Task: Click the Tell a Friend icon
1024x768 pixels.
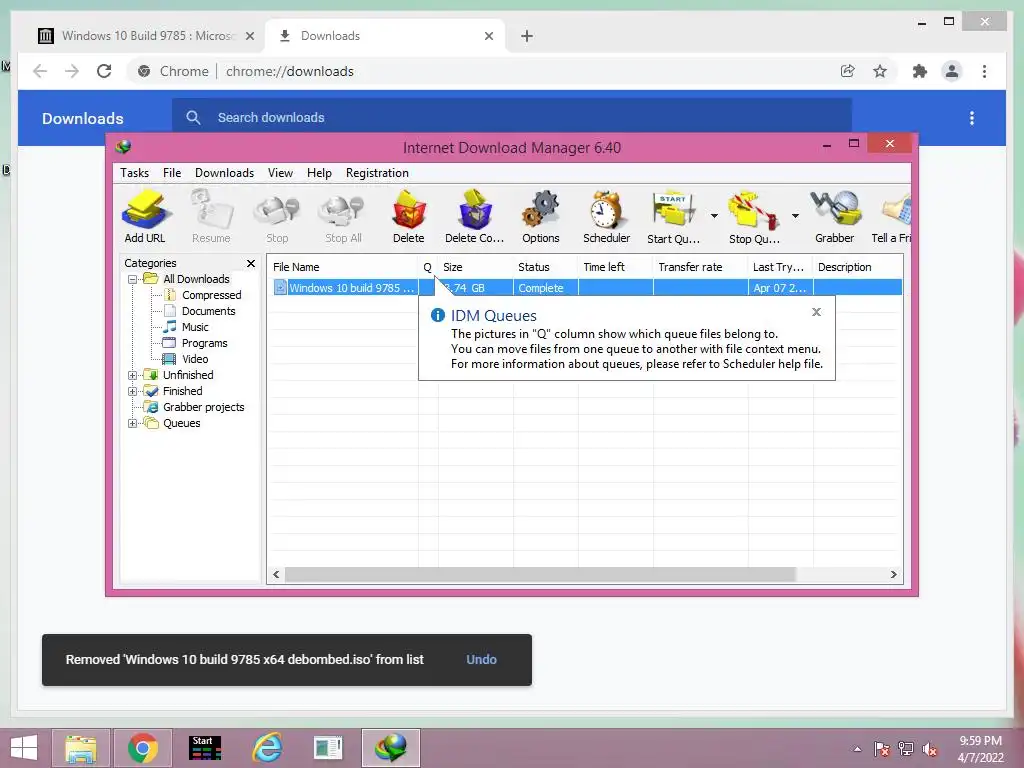Action: tap(892, 217)
